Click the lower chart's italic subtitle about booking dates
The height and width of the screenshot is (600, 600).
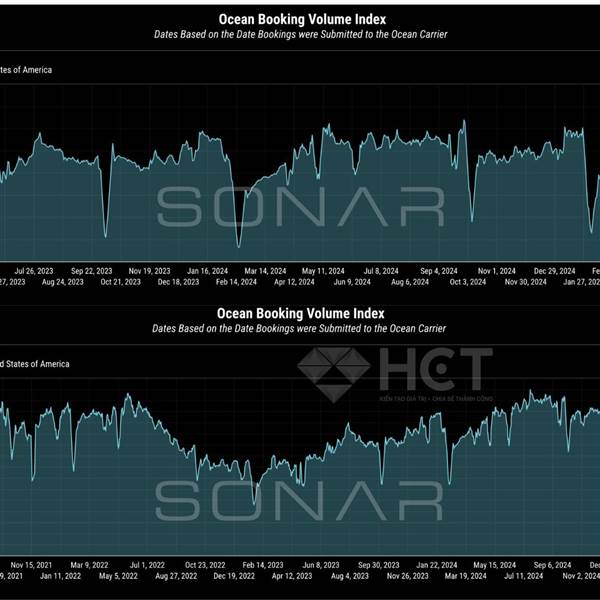[x=299, y=329]
